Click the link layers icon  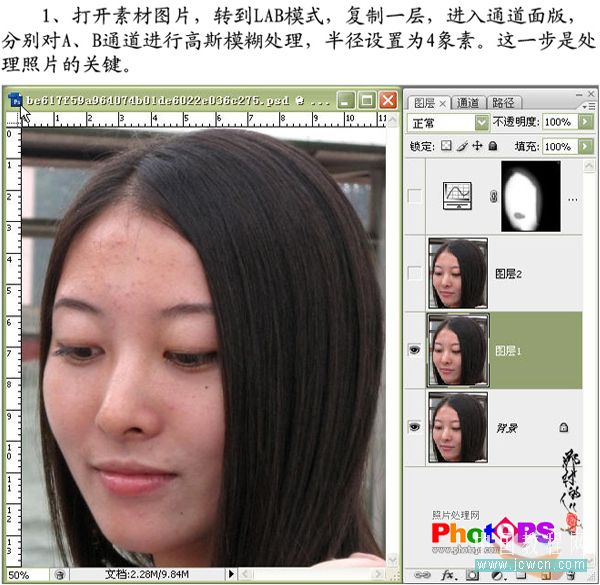(422, 575)
